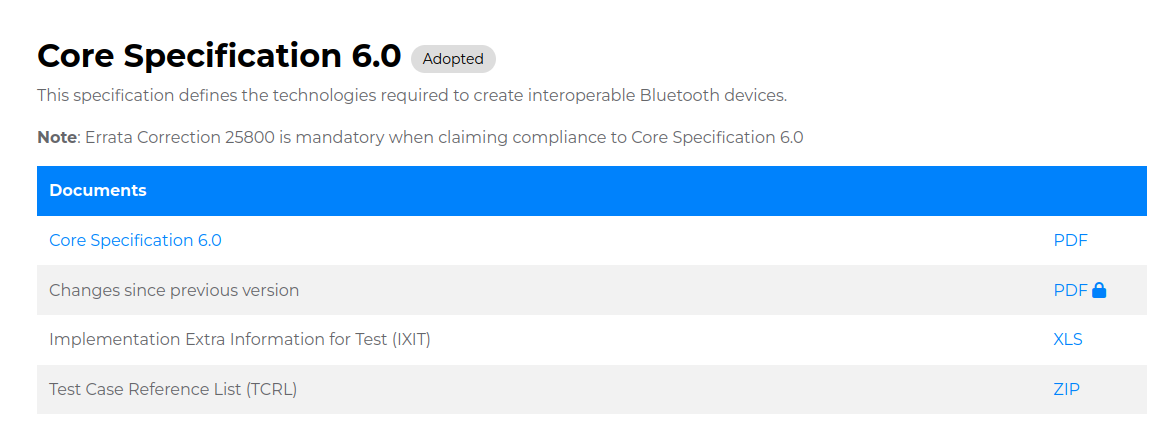Click the bold "Note" label
This screenshot has width=1160, height=421.
[x=57, y=138]
